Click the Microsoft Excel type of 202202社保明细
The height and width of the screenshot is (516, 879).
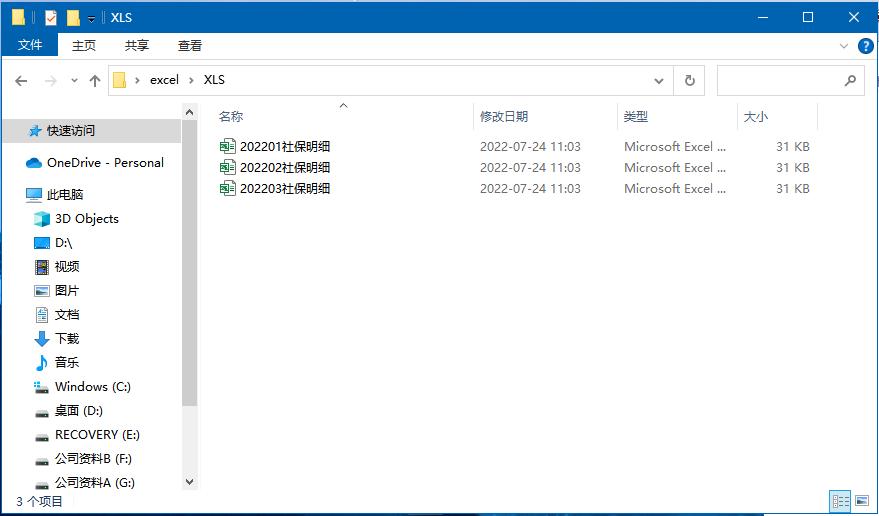pos(675,167)
